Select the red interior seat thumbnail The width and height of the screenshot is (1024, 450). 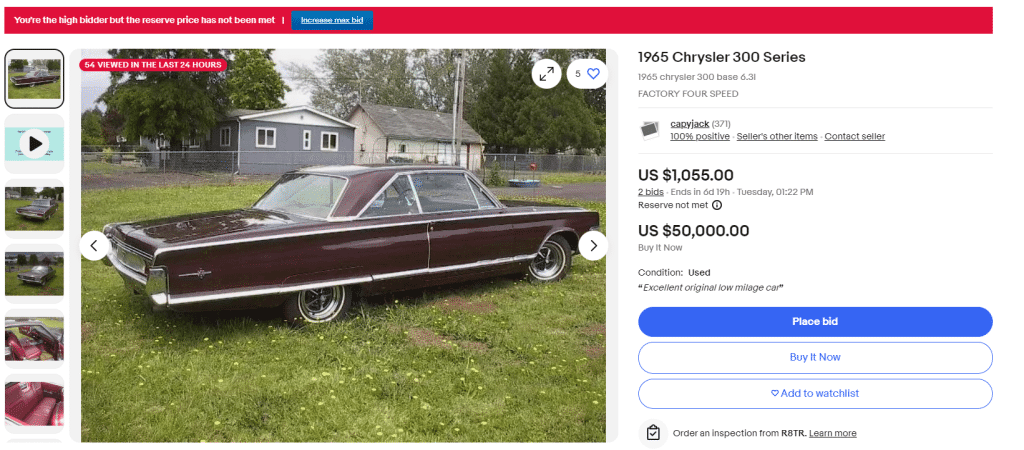coord(35,404)
